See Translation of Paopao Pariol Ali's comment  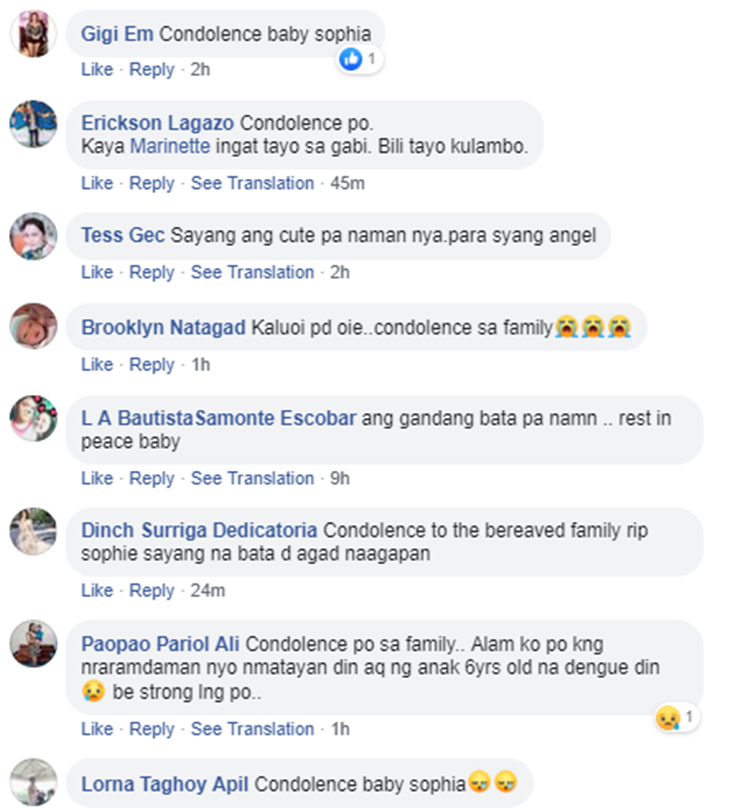click(253, 729)
